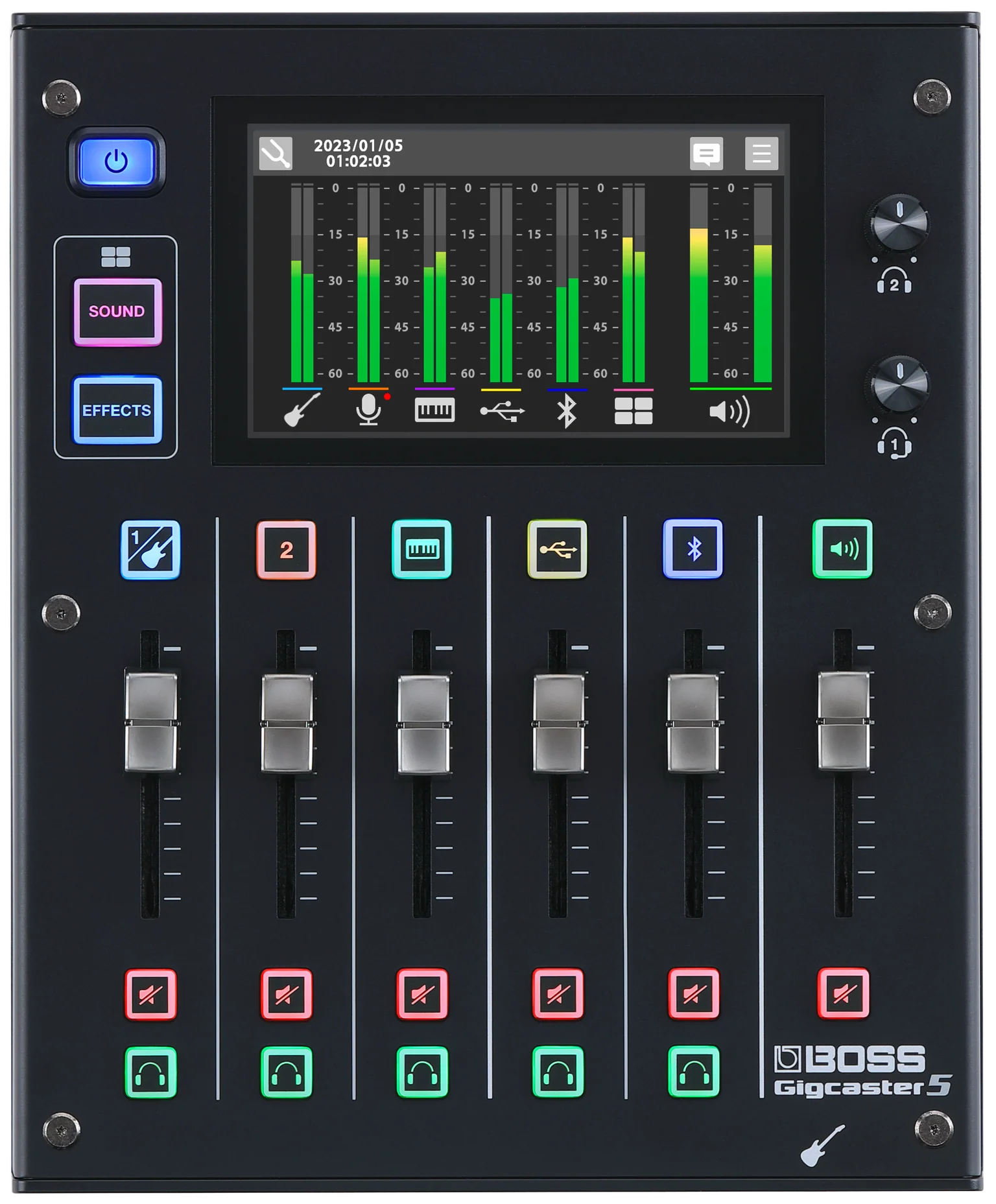Enable headphone monitoring on channel 1
The height and width of the screenshot is (1204, 996).
pos(150,1072)
